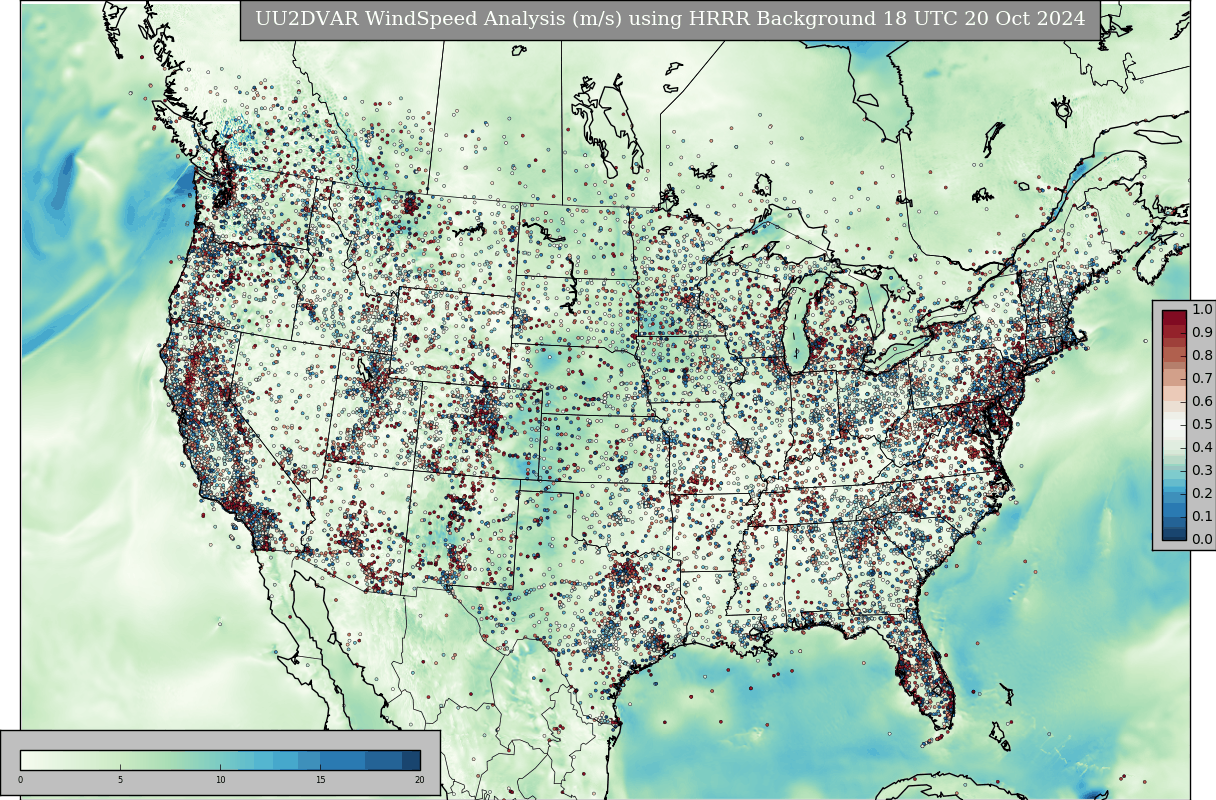Click the 15 tick label on wind speed colorbar
Screen dimensions: 1216x800
click(x=320, y=780)
